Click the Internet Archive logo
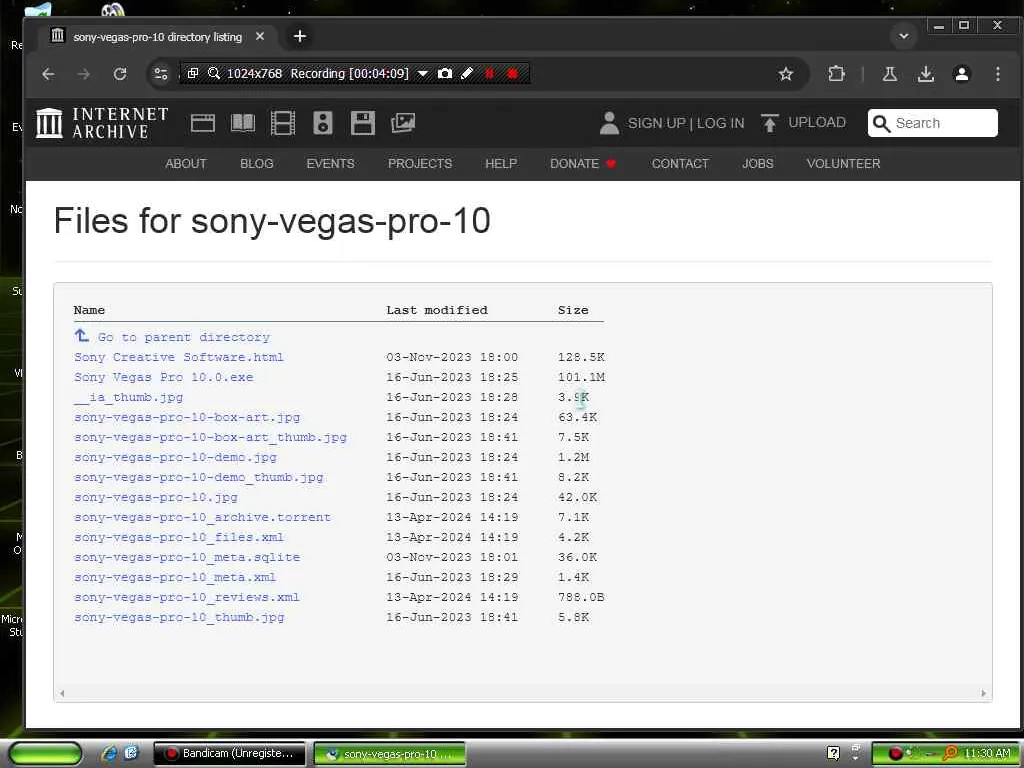Screen dimensions: 1024x768 coord(102,123)
